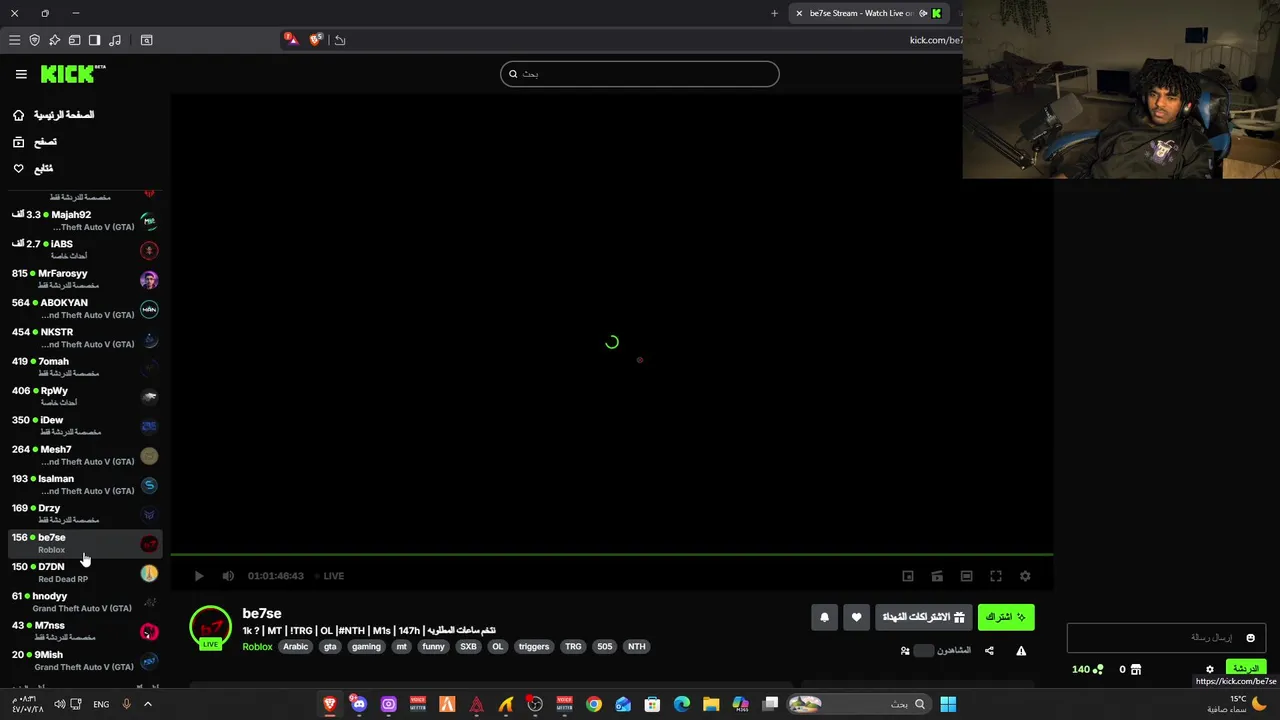1280x720 pixels.
Task: Open the media control music icon
Action: [x=115, y=40]
